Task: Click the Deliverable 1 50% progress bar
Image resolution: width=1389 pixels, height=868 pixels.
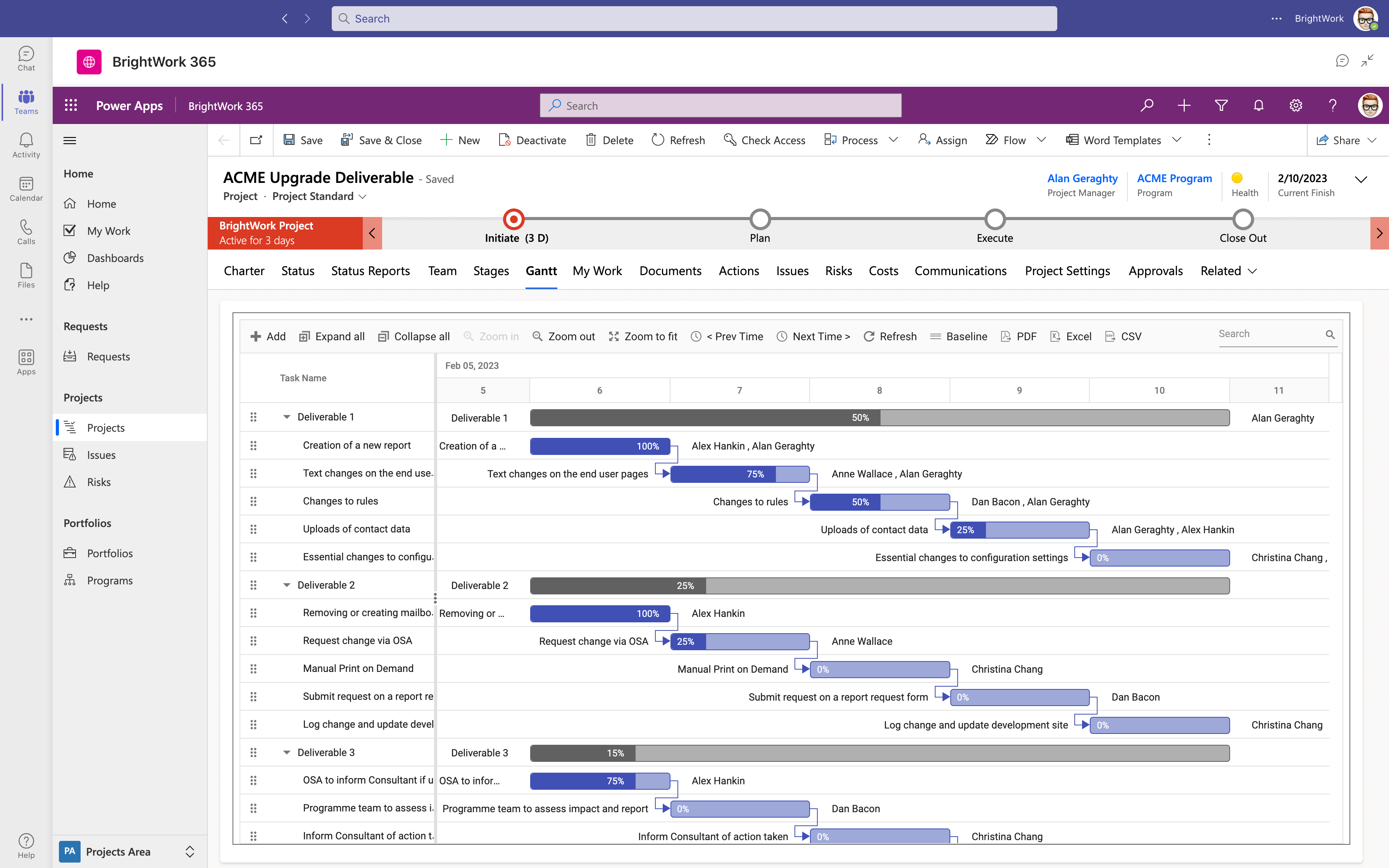Action: coord(879,418)
